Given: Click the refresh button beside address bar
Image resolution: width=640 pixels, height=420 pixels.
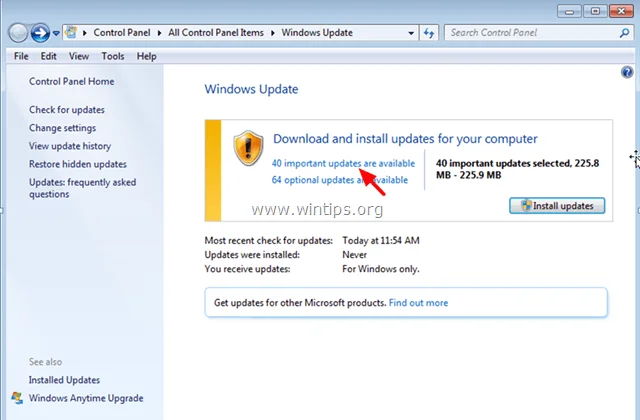Looking at the screenshot, I should coord(428,33).
